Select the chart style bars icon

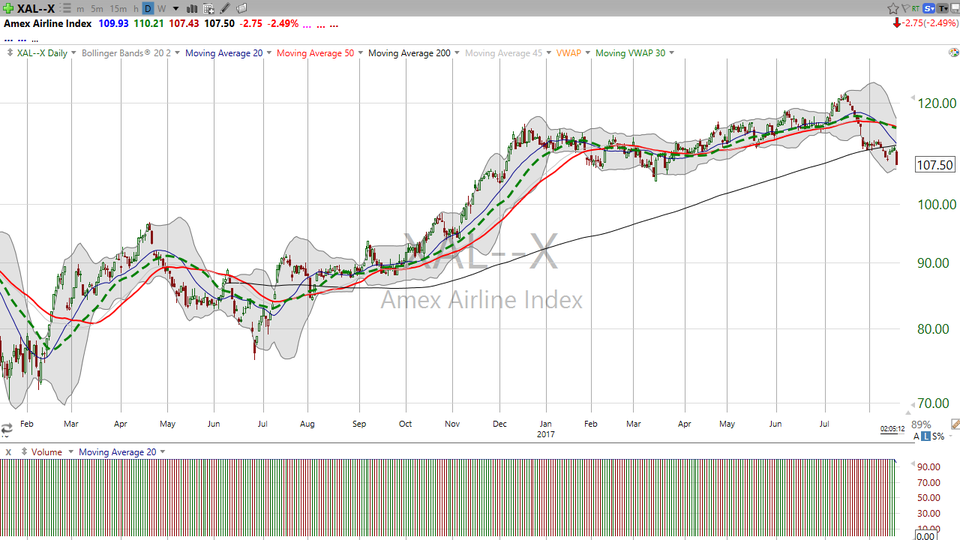click(192, 9)
